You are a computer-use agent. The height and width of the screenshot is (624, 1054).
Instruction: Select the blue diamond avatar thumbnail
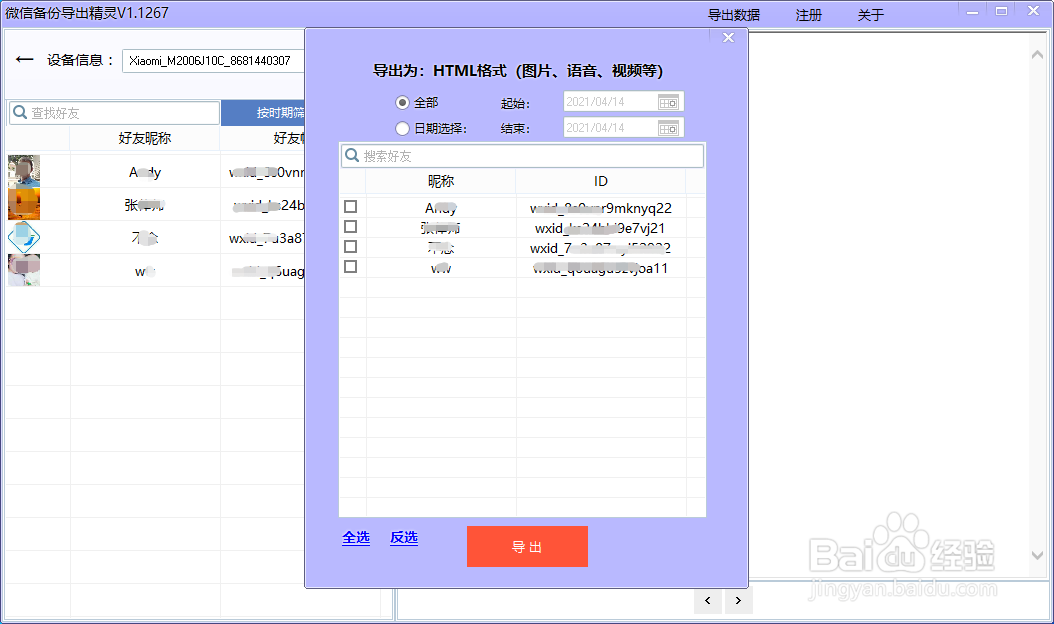coord(24,237)
